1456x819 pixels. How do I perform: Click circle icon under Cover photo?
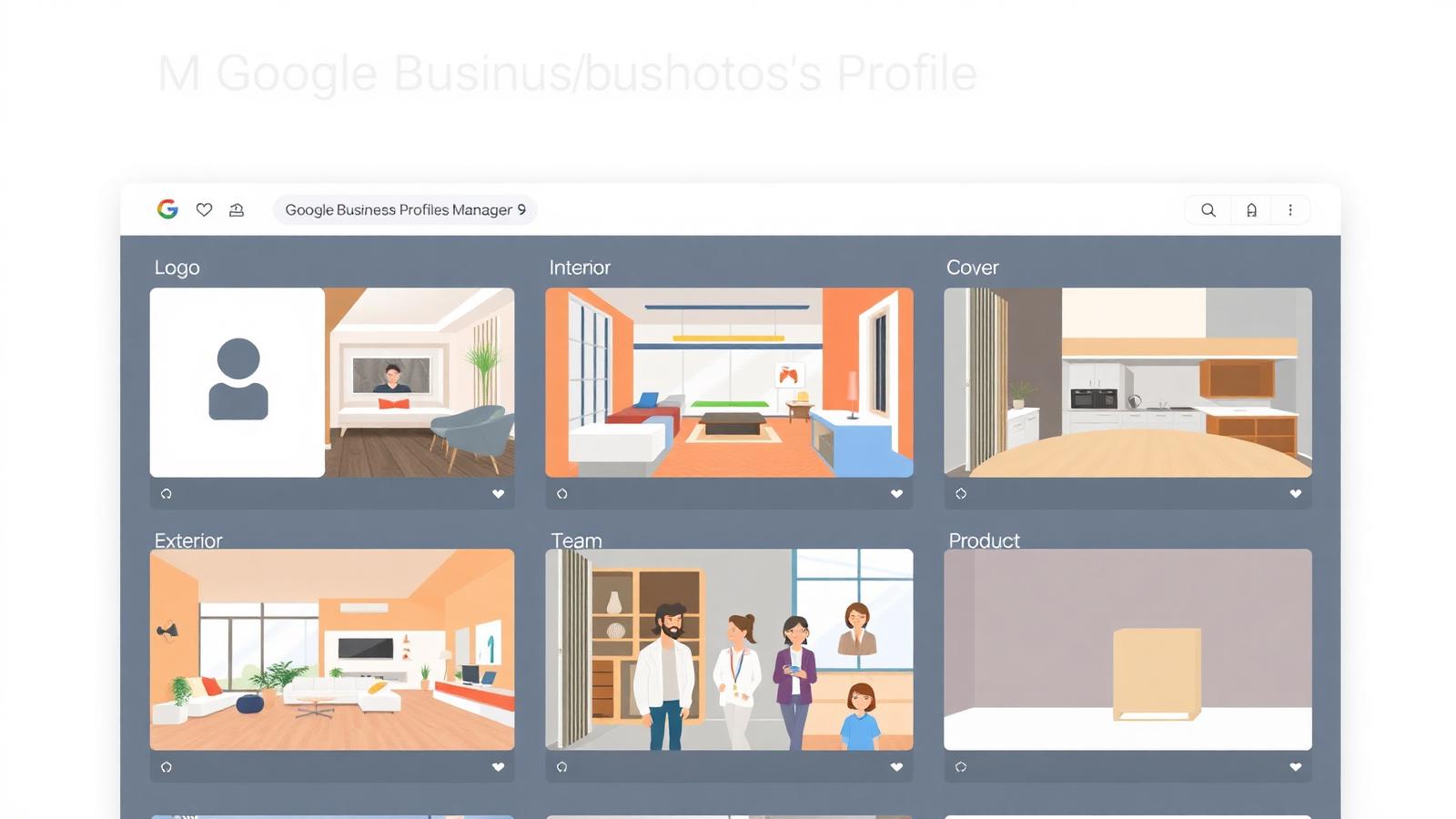pyautogui.click(x=961, y=493)
